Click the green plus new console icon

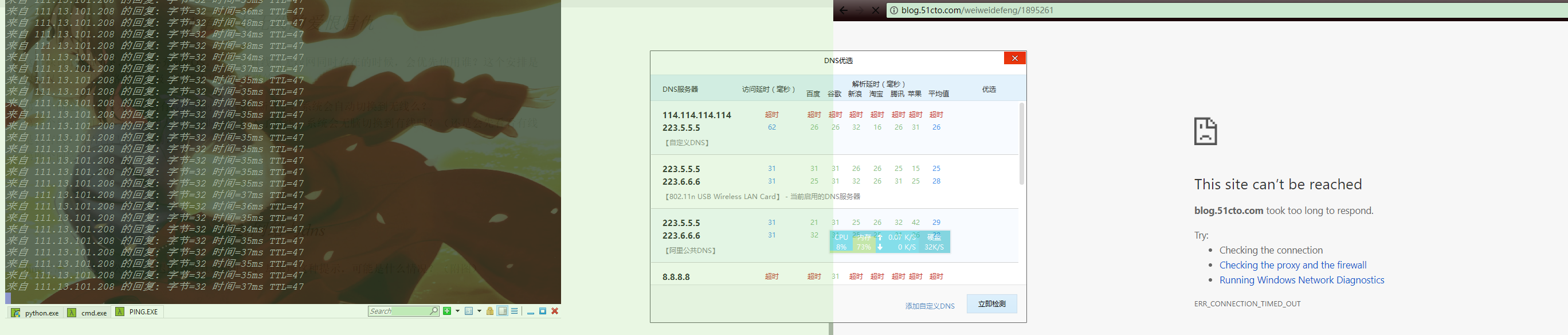[447, 311]
